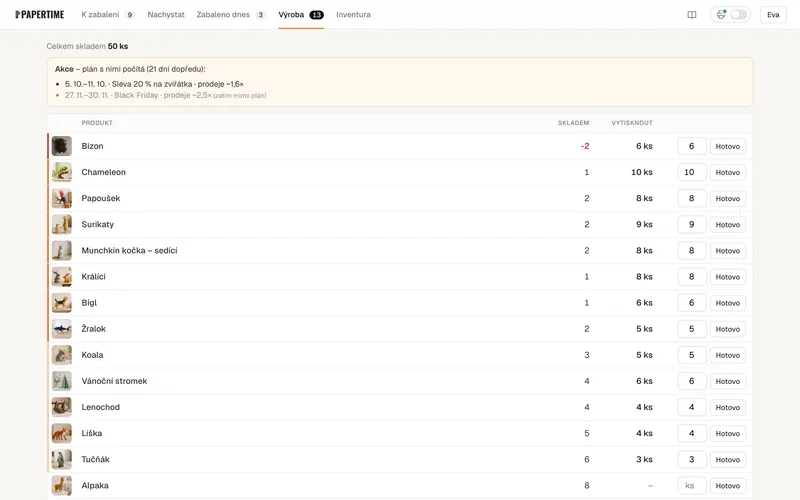Click the PRODUKT column header
Viewport: 800px width, 500px height.
tap(97, 123)
